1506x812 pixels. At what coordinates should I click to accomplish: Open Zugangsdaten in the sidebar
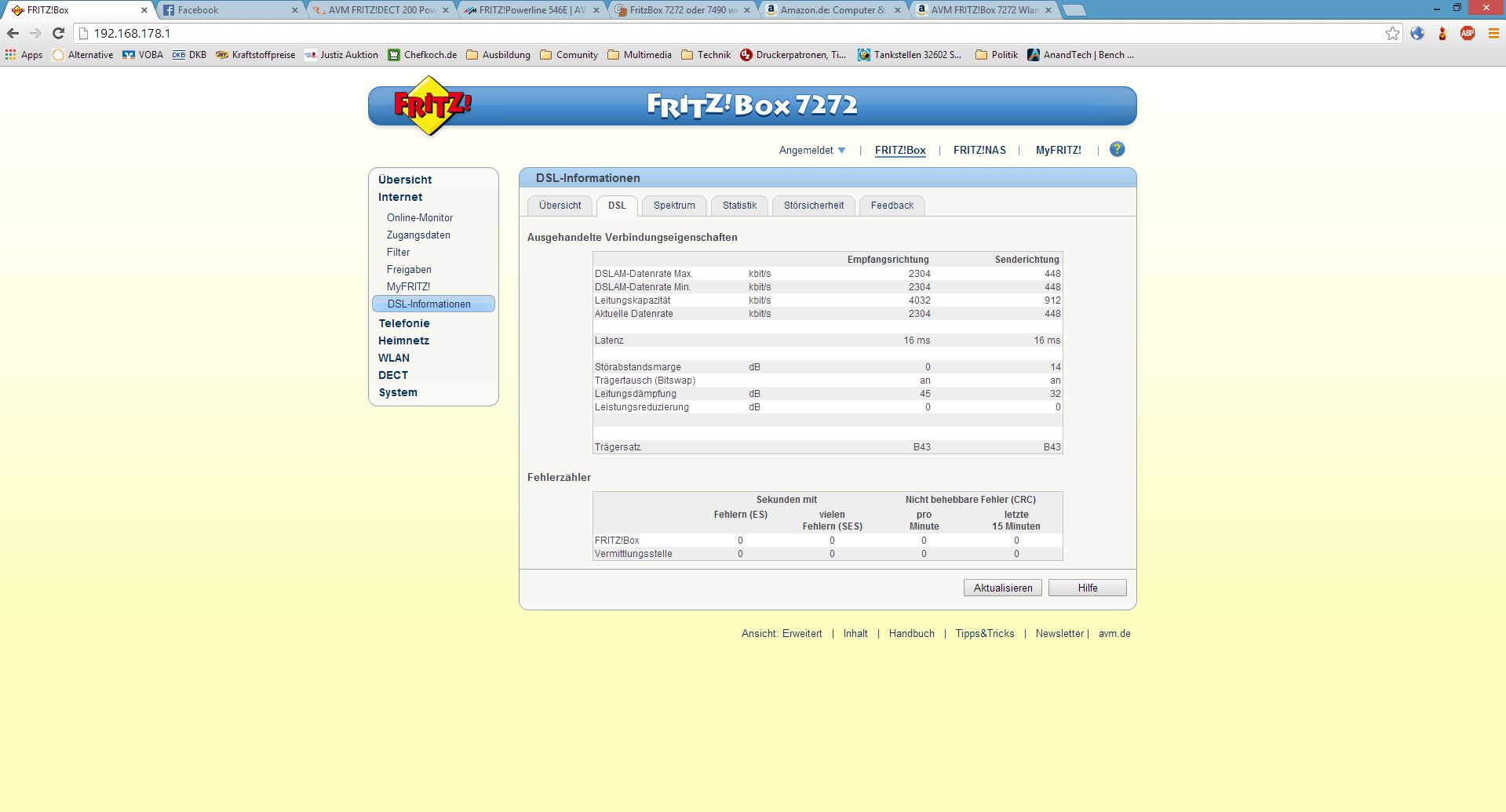418,235
